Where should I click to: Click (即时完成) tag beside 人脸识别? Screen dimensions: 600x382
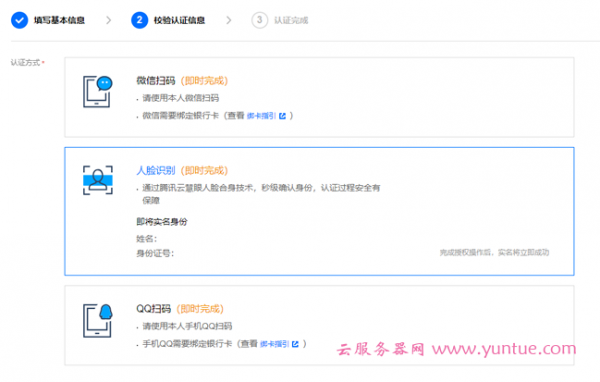pyautogui.click(x=204, y=170)
